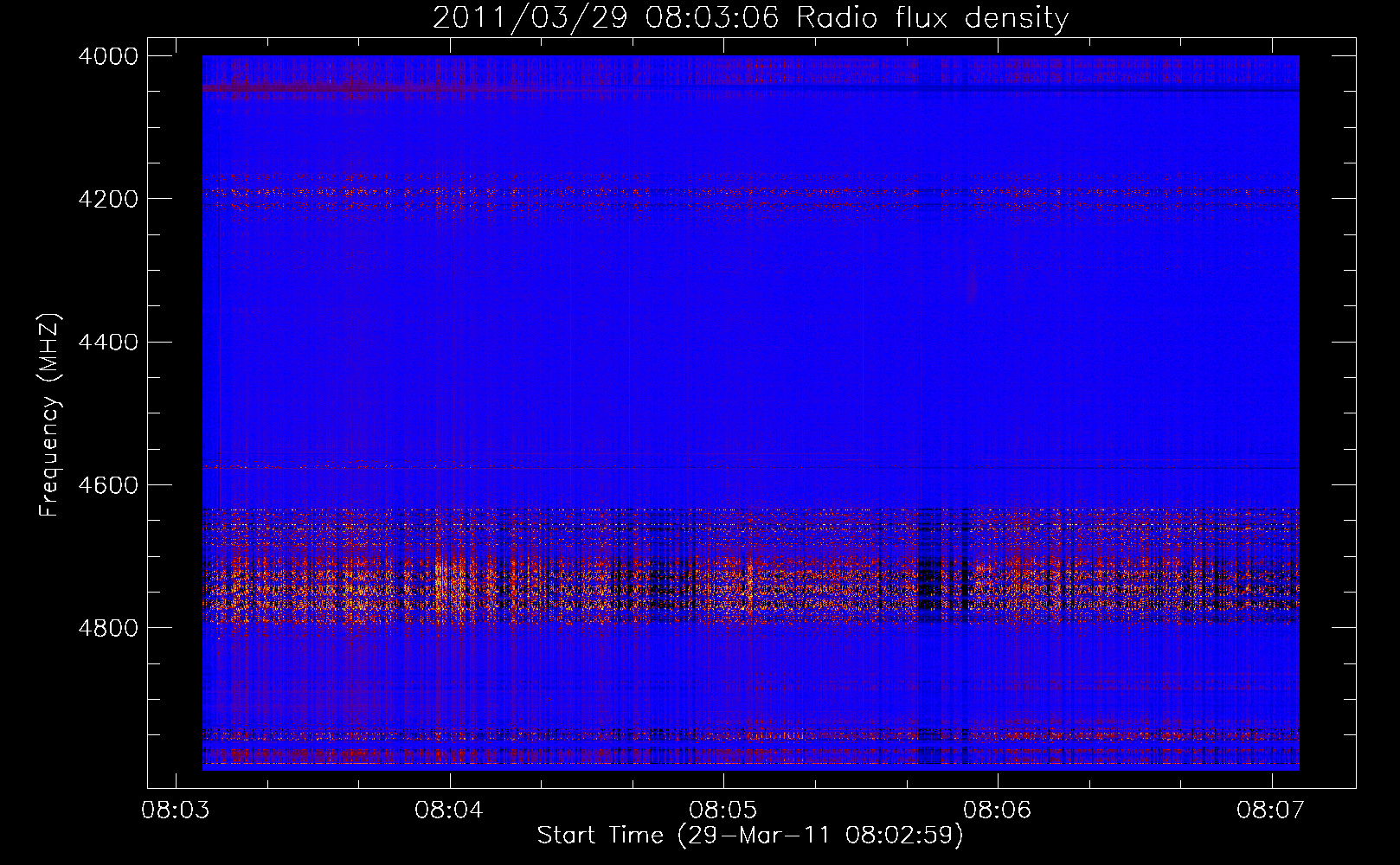Click the 08:05 time tick label
This screenshot has width=1400, height=865.
723,811
